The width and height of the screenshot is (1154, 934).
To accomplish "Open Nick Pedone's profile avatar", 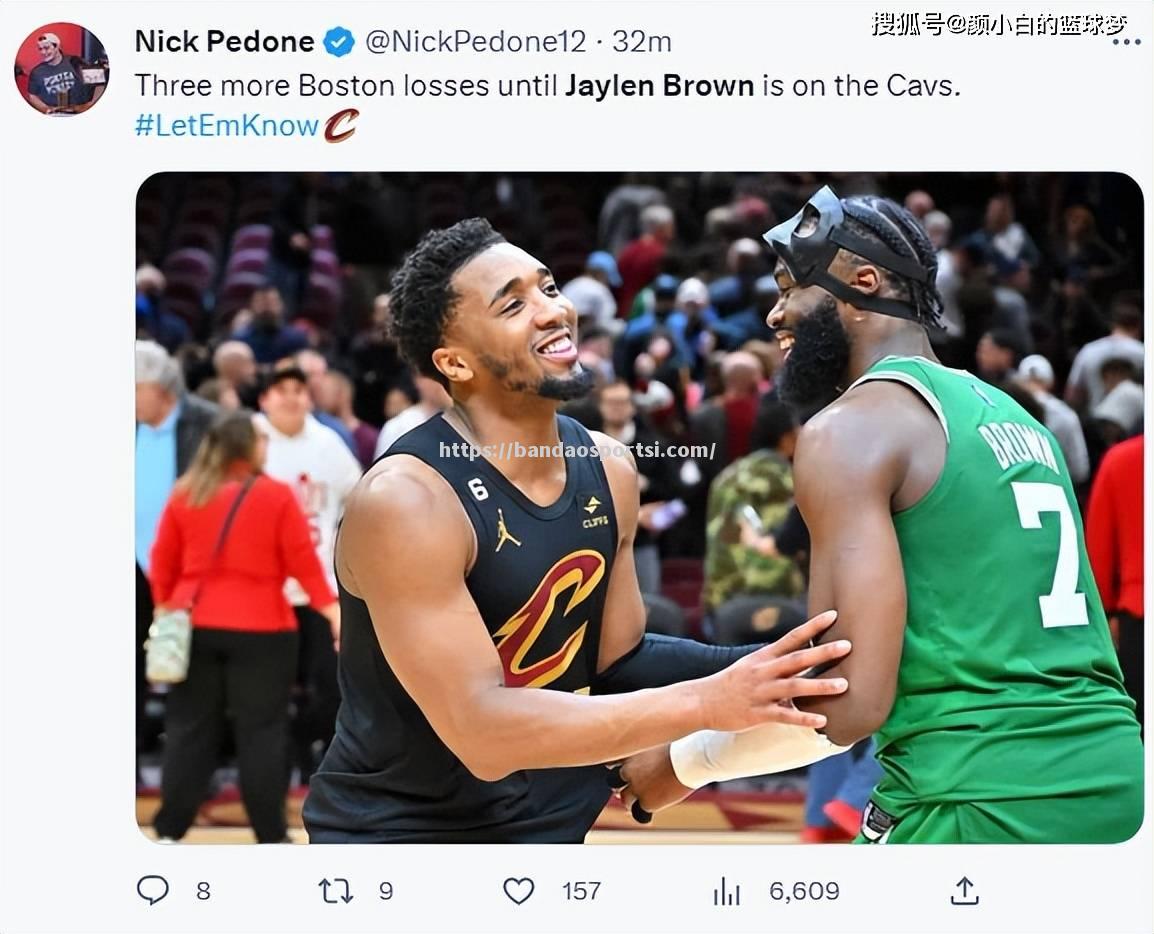I will pyautogui.click(x=62, y=68).
